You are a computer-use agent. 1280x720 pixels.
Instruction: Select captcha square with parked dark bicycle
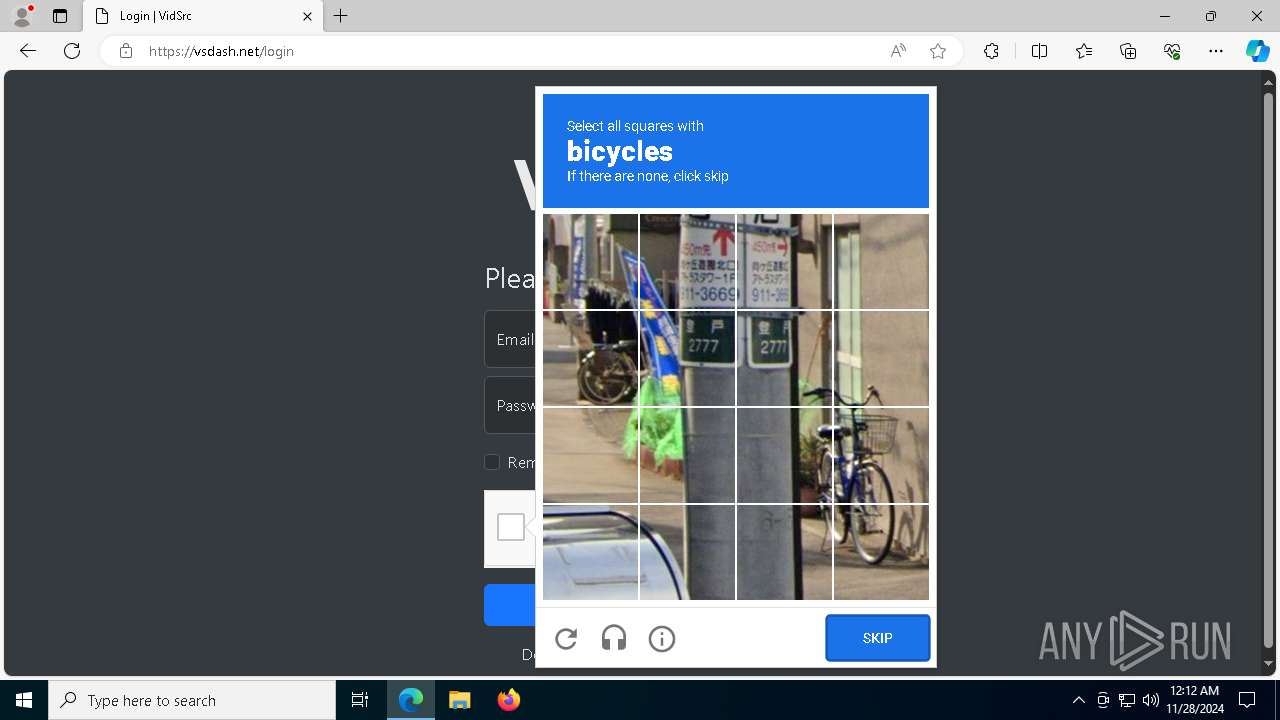pyautogui.click(x=590, y=358)
